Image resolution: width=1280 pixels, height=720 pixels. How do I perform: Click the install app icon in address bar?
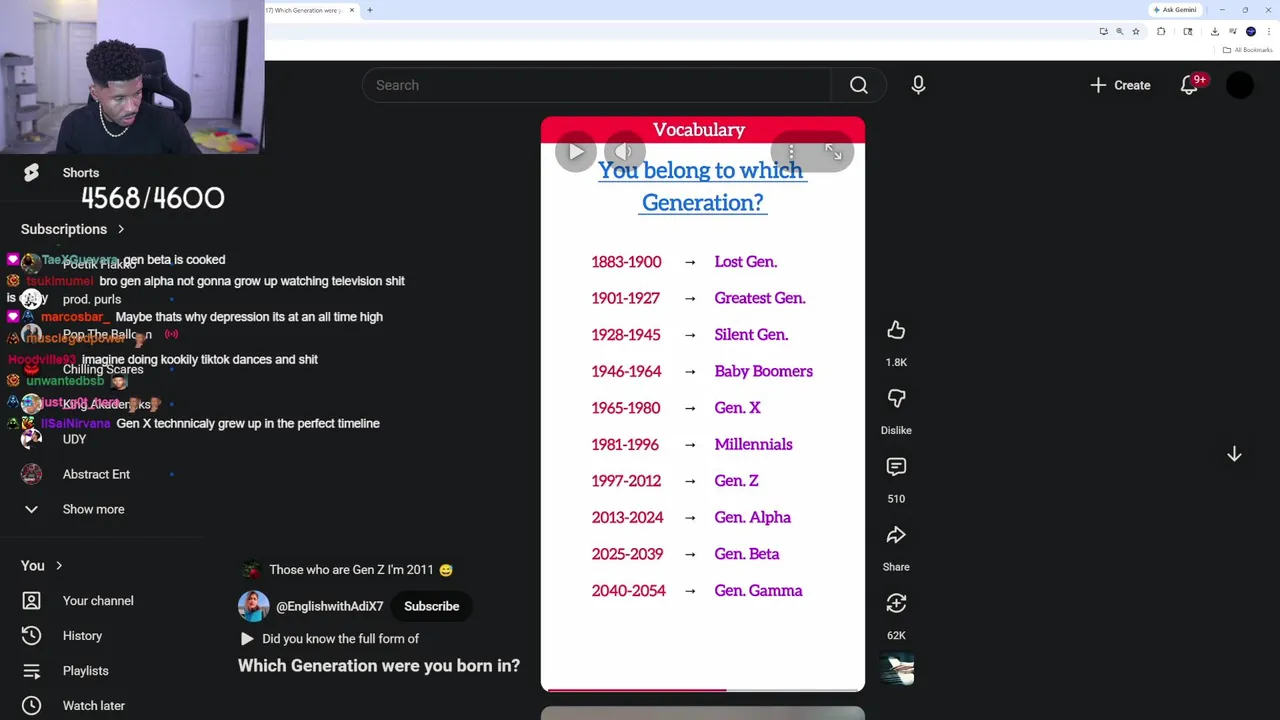1104,31
